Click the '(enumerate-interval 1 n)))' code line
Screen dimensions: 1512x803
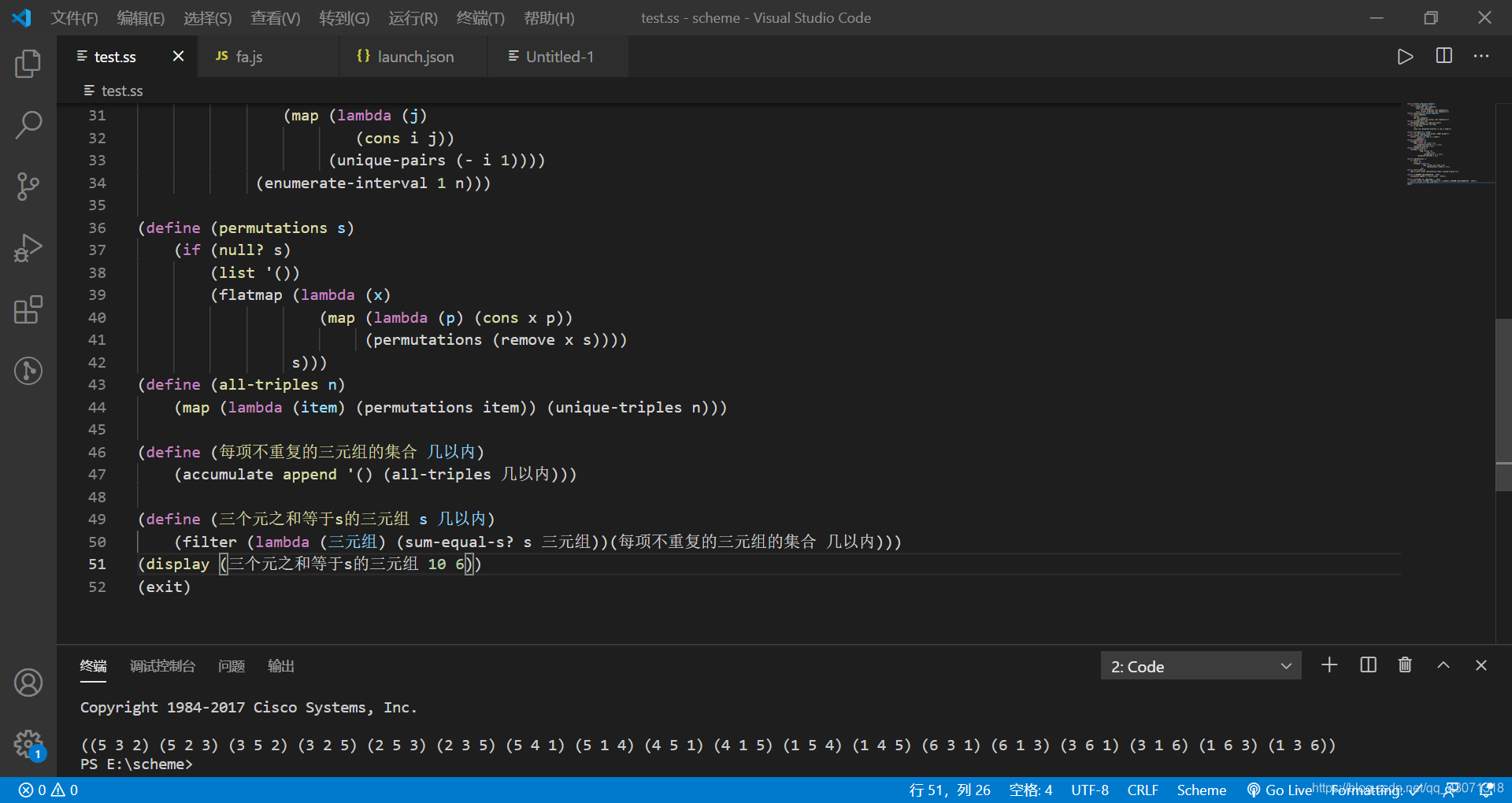point(373,183)
